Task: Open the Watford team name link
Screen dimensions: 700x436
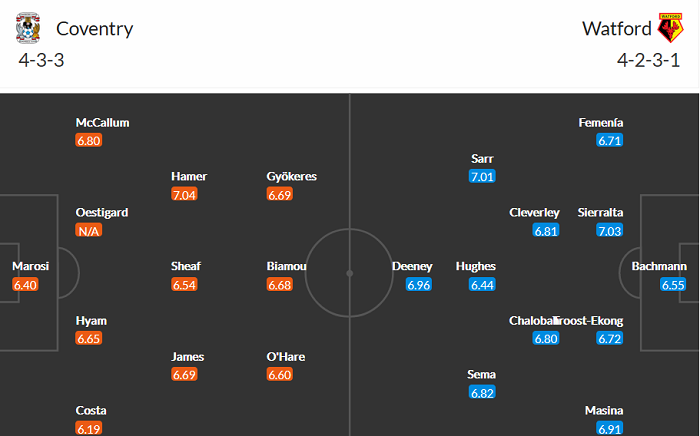Action: click(x=614, y=28)
